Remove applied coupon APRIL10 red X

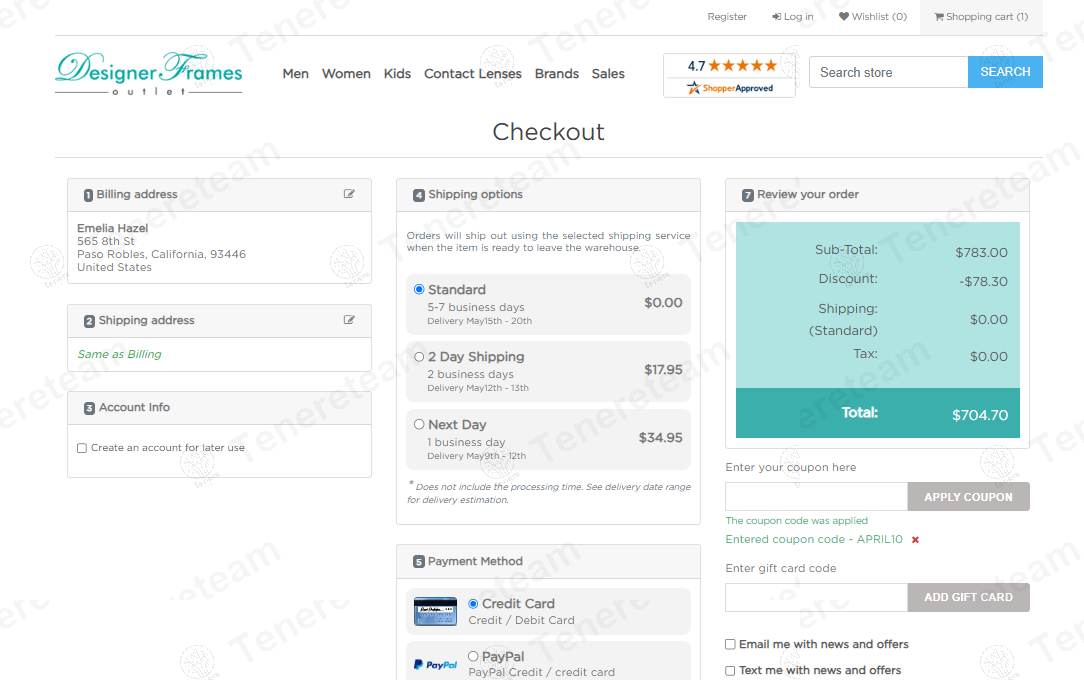tap(915, 540)
